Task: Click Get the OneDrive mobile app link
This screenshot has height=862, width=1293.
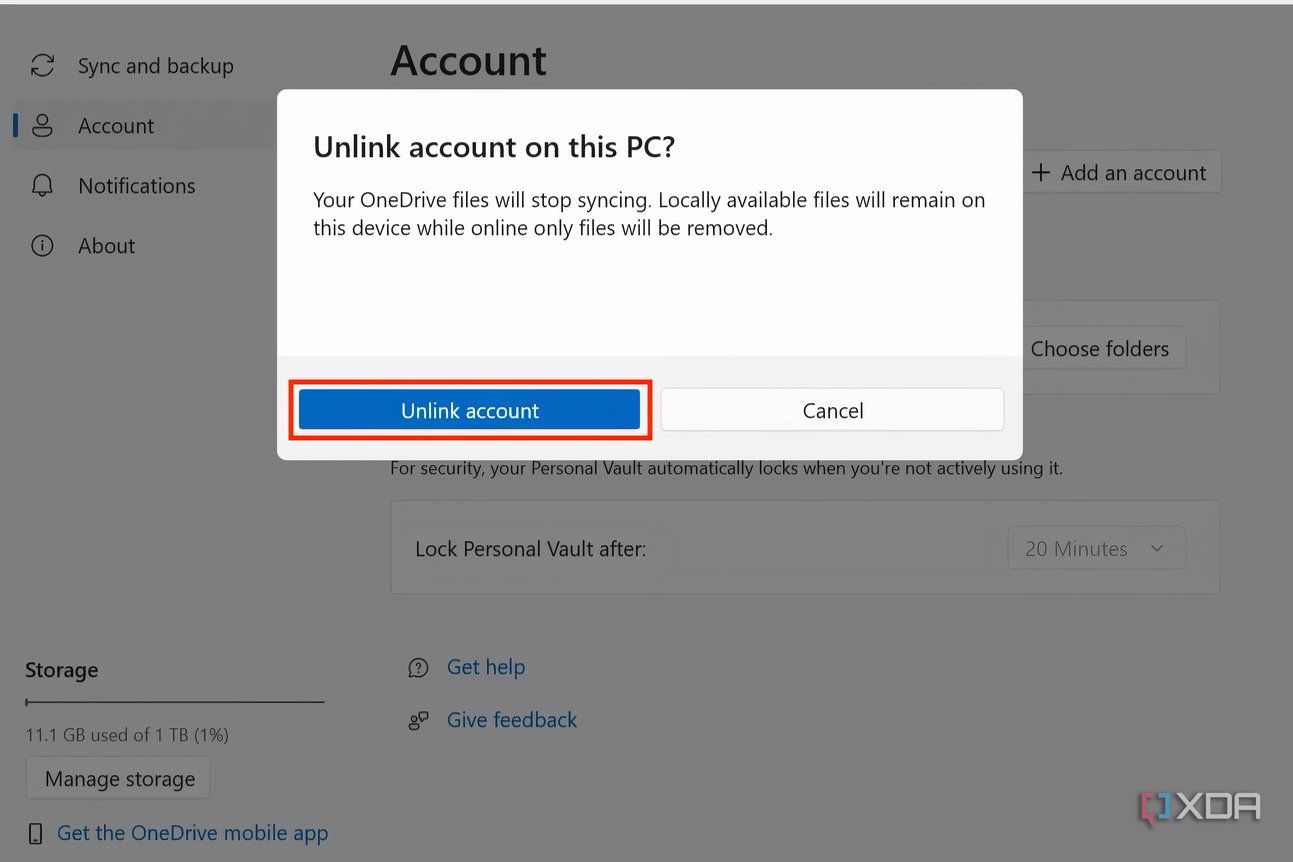Action: (192, 832)
